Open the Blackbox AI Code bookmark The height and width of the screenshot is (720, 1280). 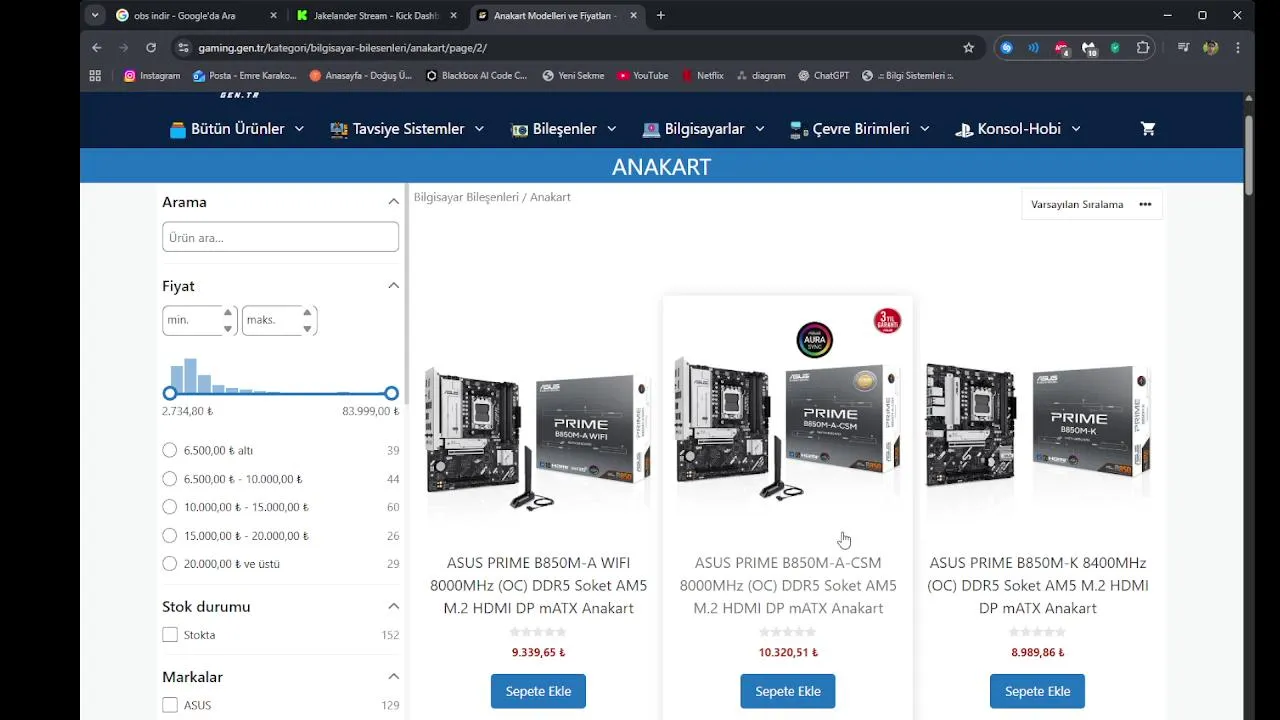pos(476,75)
